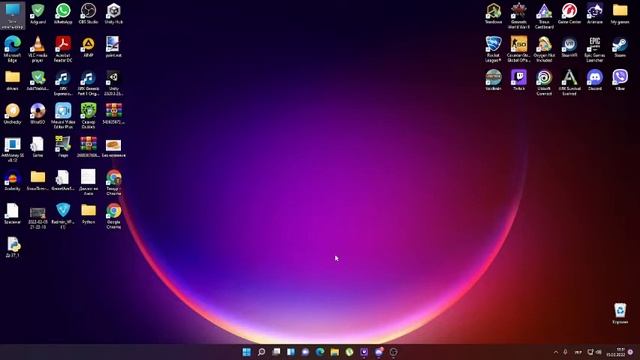This screenshot has width=640, height=360.
Task: Click the taskbar clock and date
Action: [616, 352]
